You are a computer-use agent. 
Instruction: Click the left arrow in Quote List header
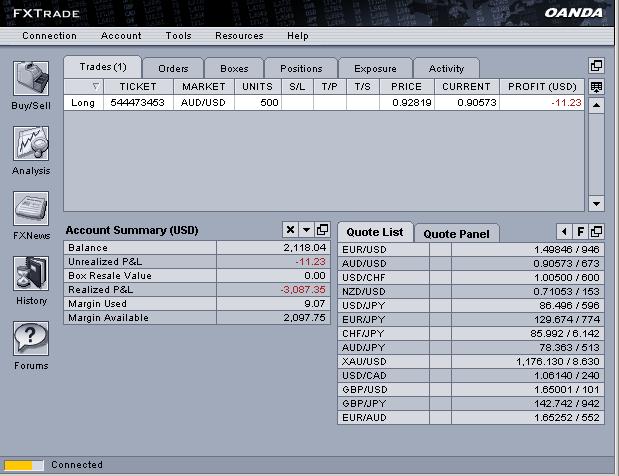pos(564,231)
